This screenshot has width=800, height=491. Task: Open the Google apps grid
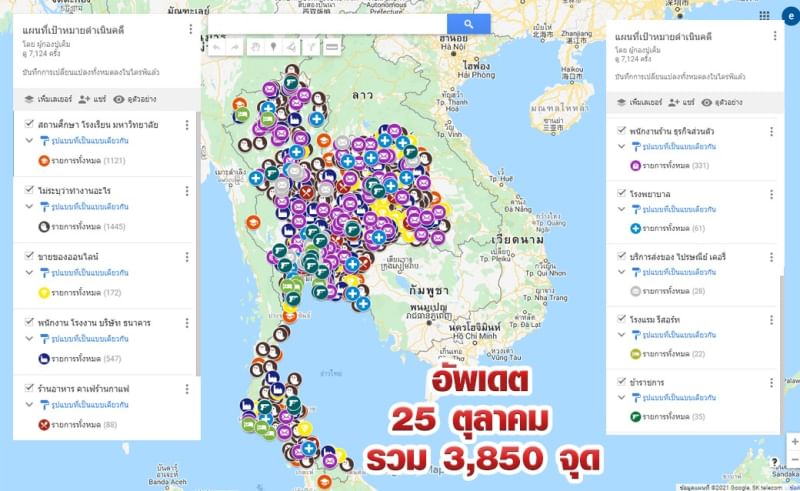(764, 15)
